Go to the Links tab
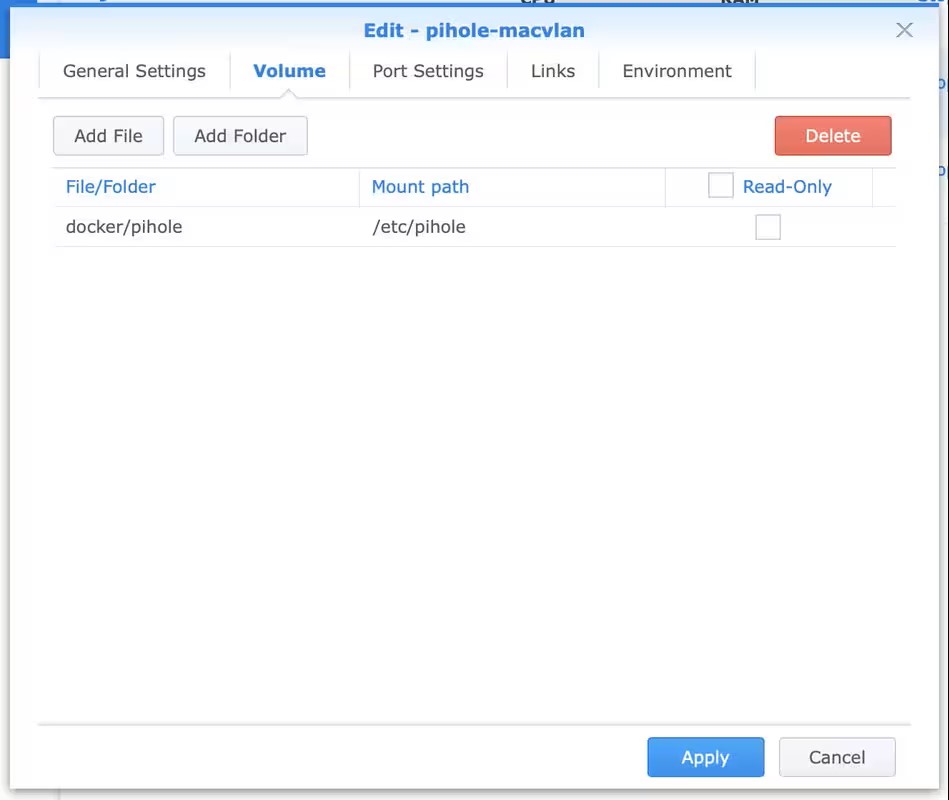 [553, 71]
